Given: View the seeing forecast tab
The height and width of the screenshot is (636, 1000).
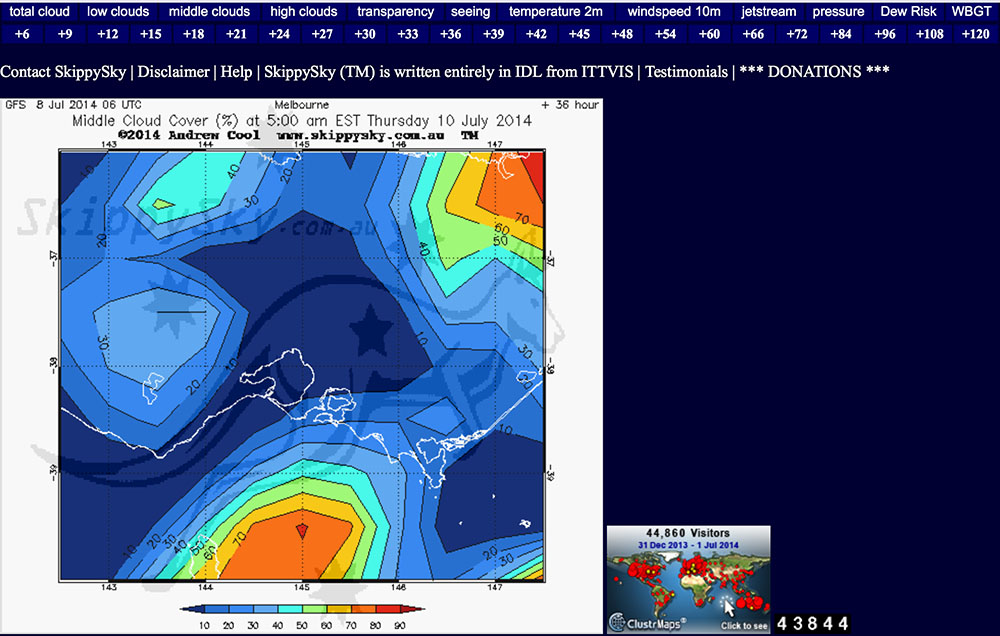Looking at the screenshot, I should (471, 11).
